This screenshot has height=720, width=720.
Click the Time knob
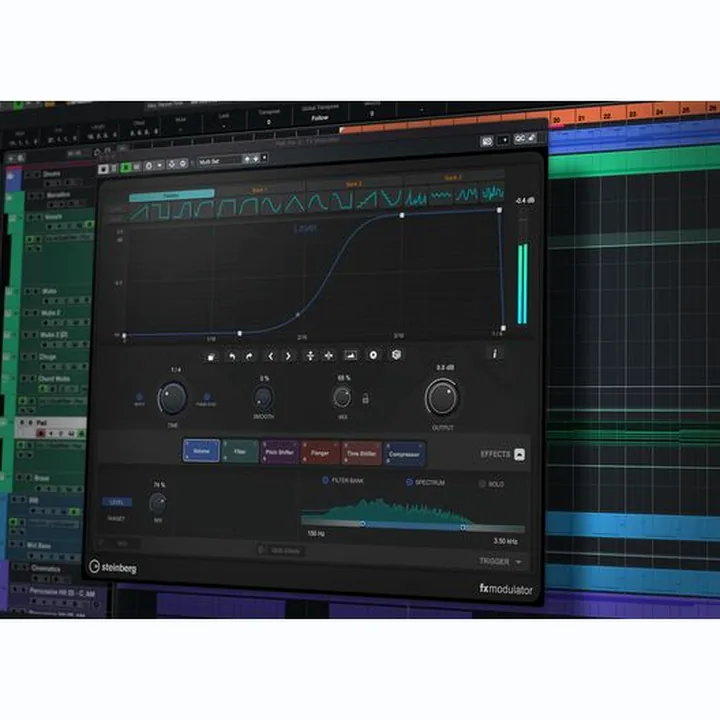172,398
